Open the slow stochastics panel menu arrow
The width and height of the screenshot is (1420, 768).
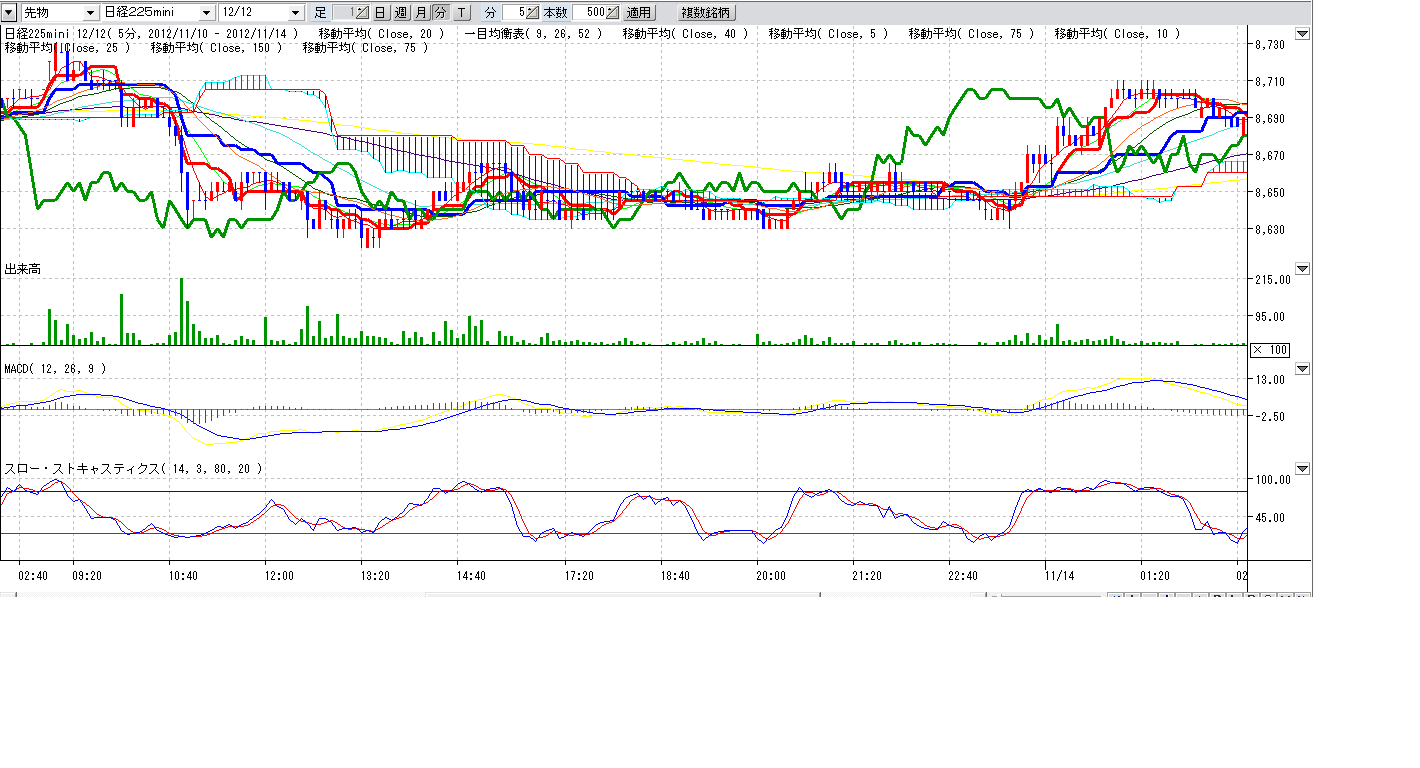[x=1302, y=469]
